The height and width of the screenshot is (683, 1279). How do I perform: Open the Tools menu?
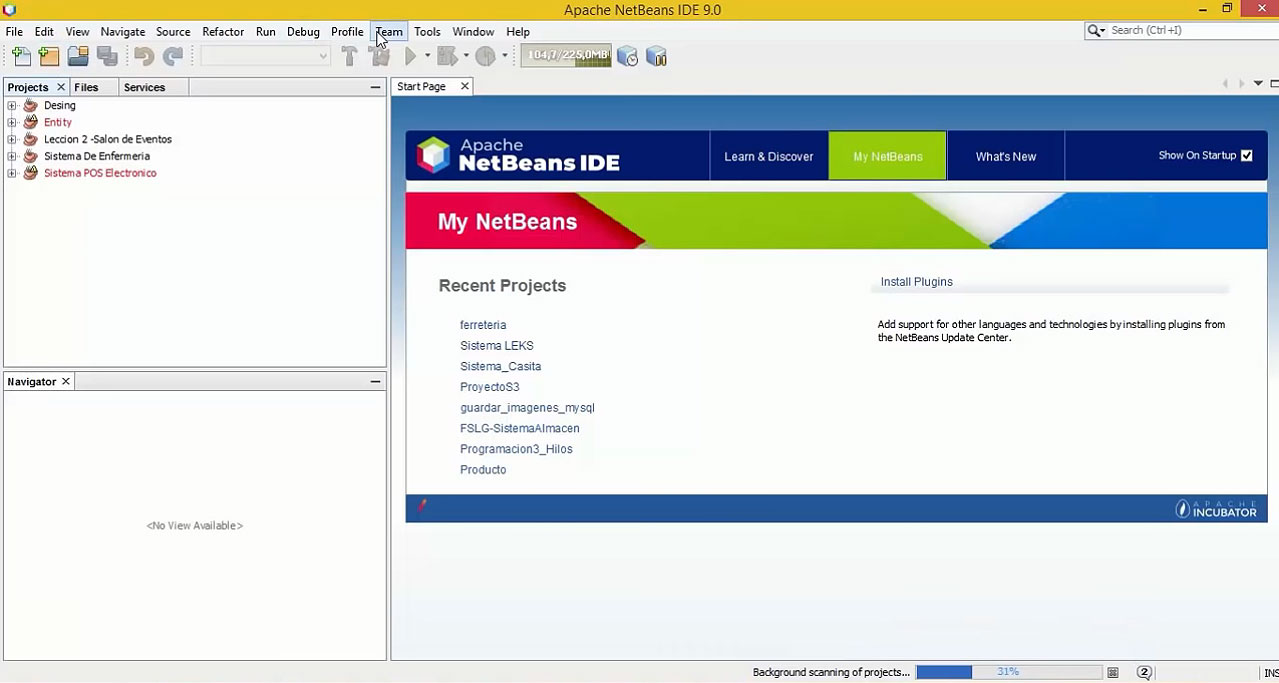point(427,32)
